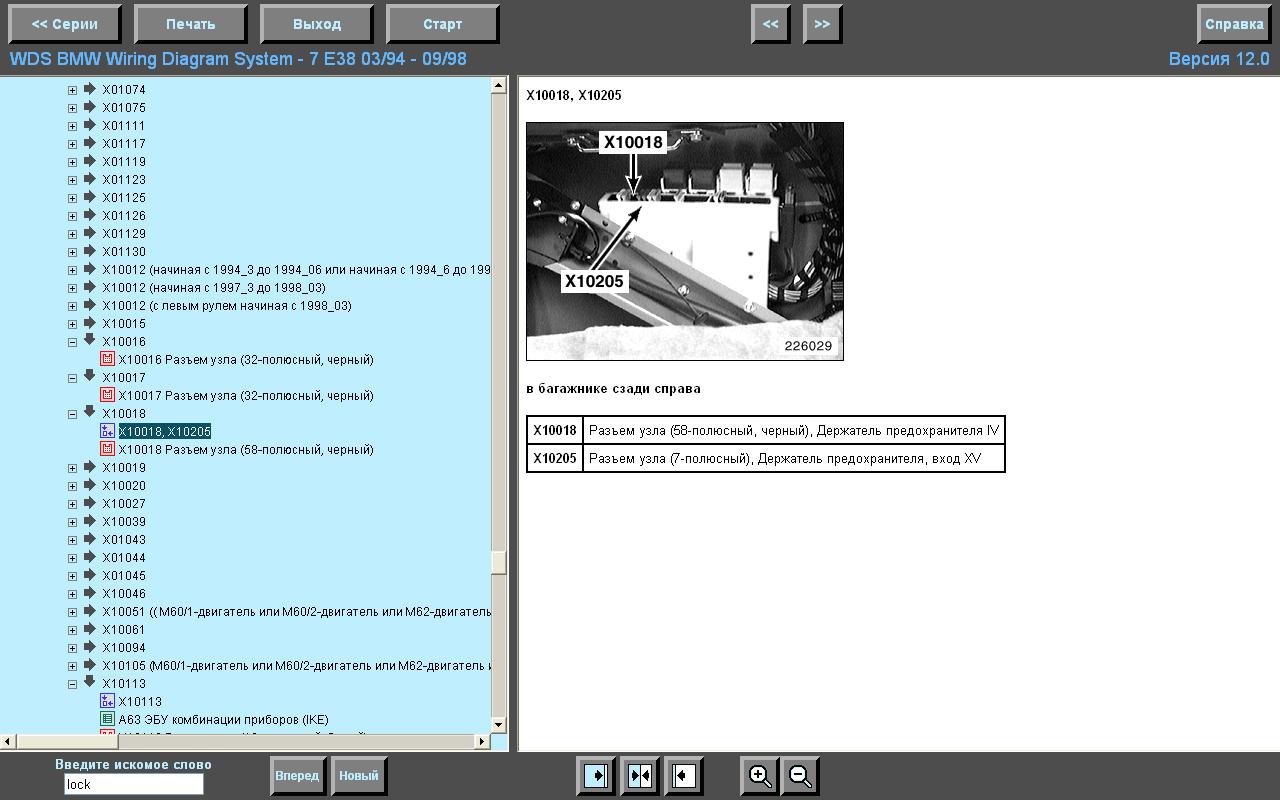Collapse the X10017 tree node
This screenshot has width=1280, height=800.
tap(72, 378)
